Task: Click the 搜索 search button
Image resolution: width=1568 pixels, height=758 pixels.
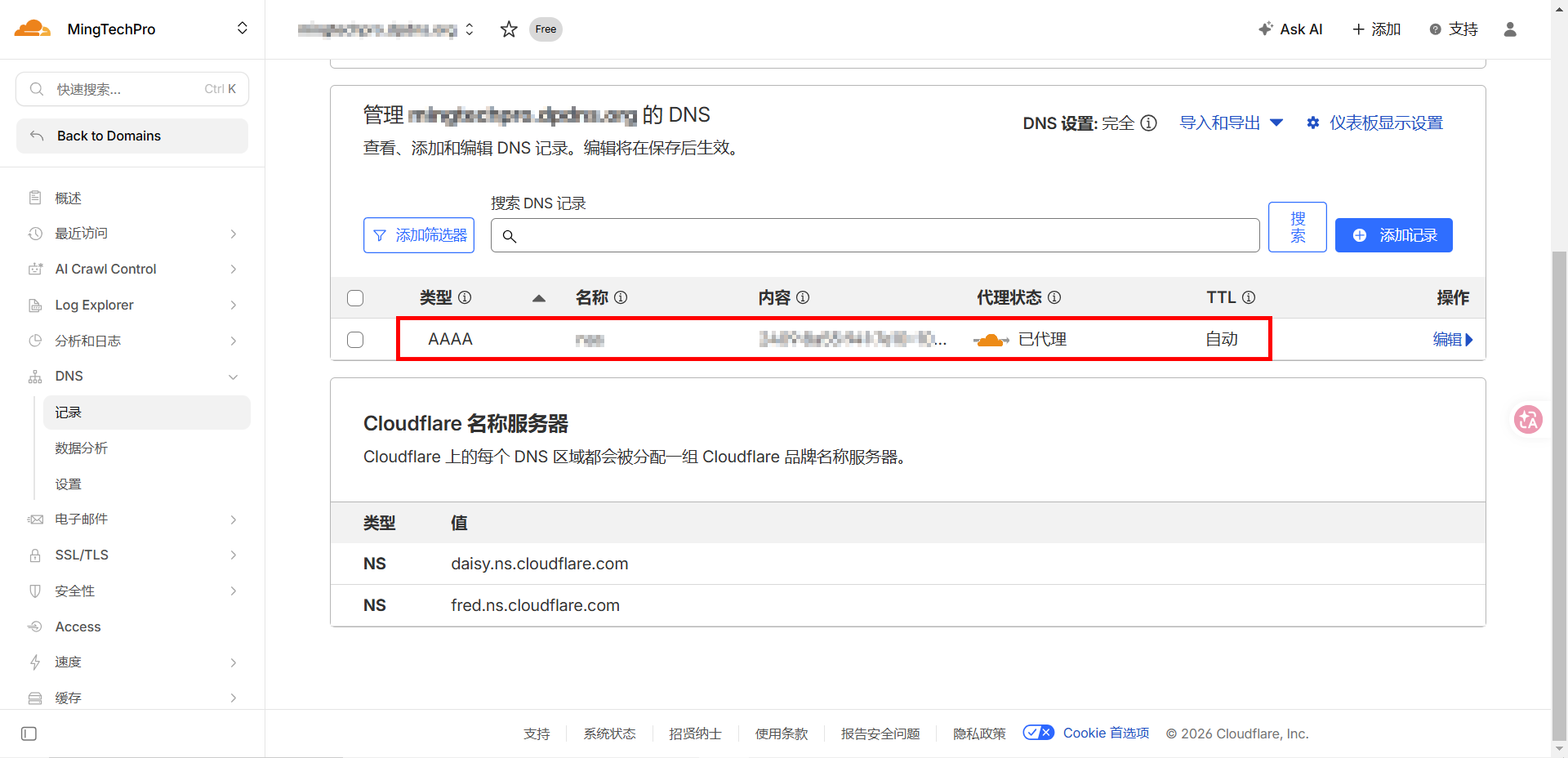Action: [x=1298, y=227]
